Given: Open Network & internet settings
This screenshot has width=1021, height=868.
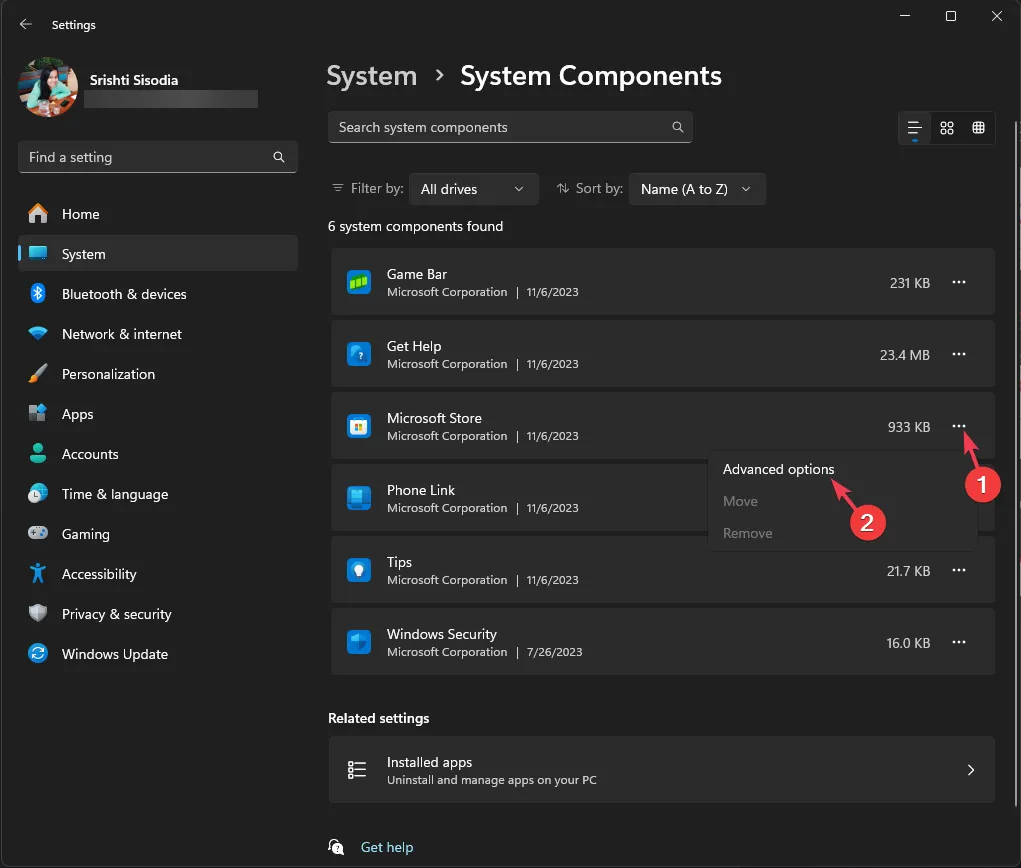Looking at the screenshot, I should pyautogui.click(x=158, y=334).
